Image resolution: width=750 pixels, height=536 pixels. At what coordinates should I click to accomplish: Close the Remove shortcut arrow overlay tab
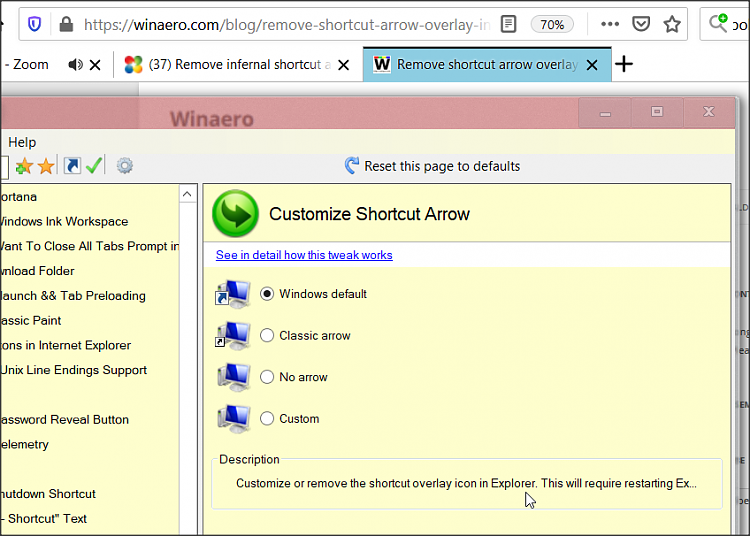592,65
